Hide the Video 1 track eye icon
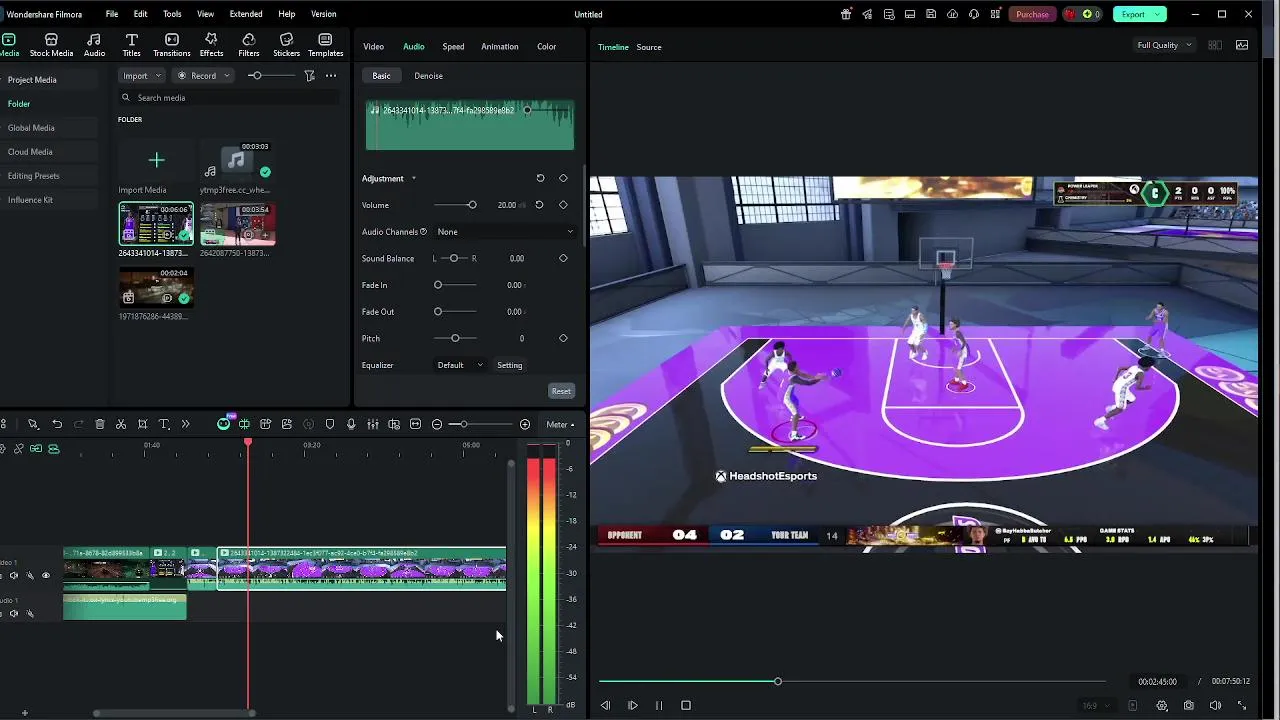The image size is (1280, 720). (45, 576)
